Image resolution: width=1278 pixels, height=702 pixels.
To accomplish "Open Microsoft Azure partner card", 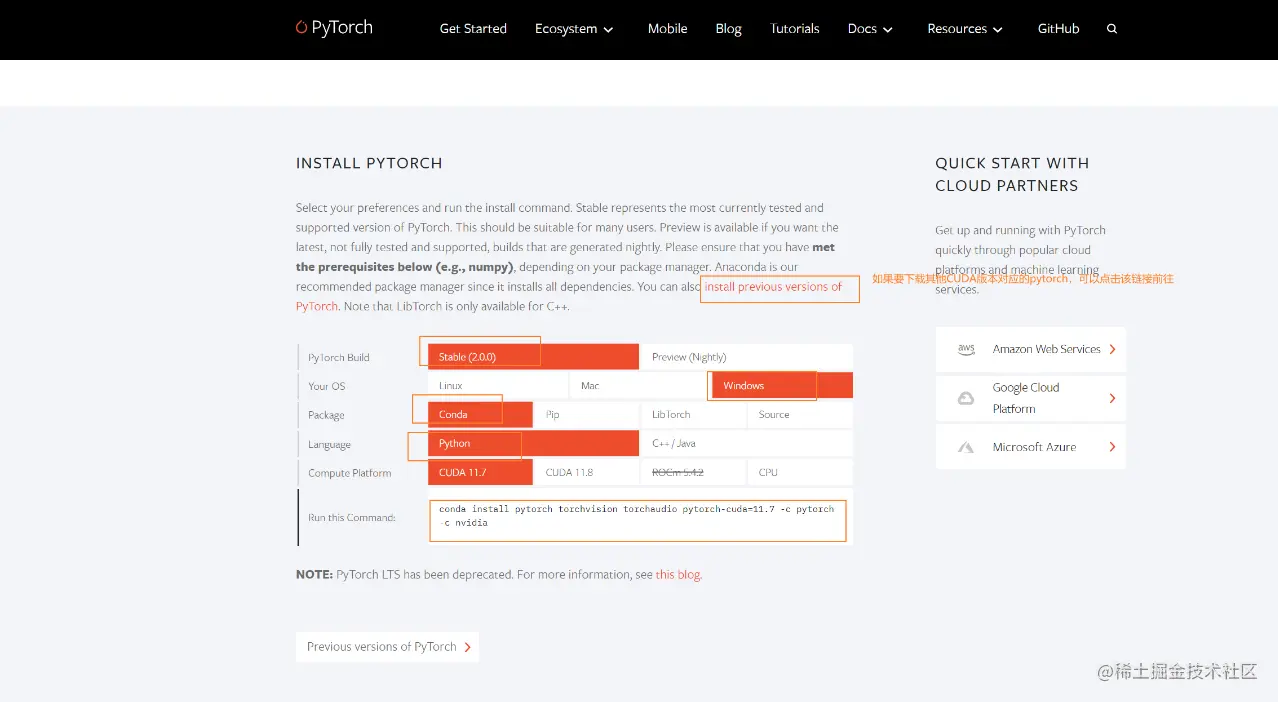I will click(x=1030, y=447).
